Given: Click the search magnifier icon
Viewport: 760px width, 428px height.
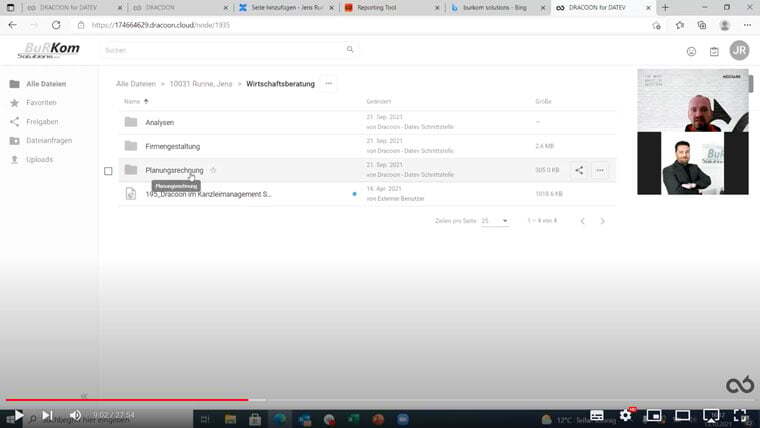Looking at the screenshot, I should tap(350, 49).
